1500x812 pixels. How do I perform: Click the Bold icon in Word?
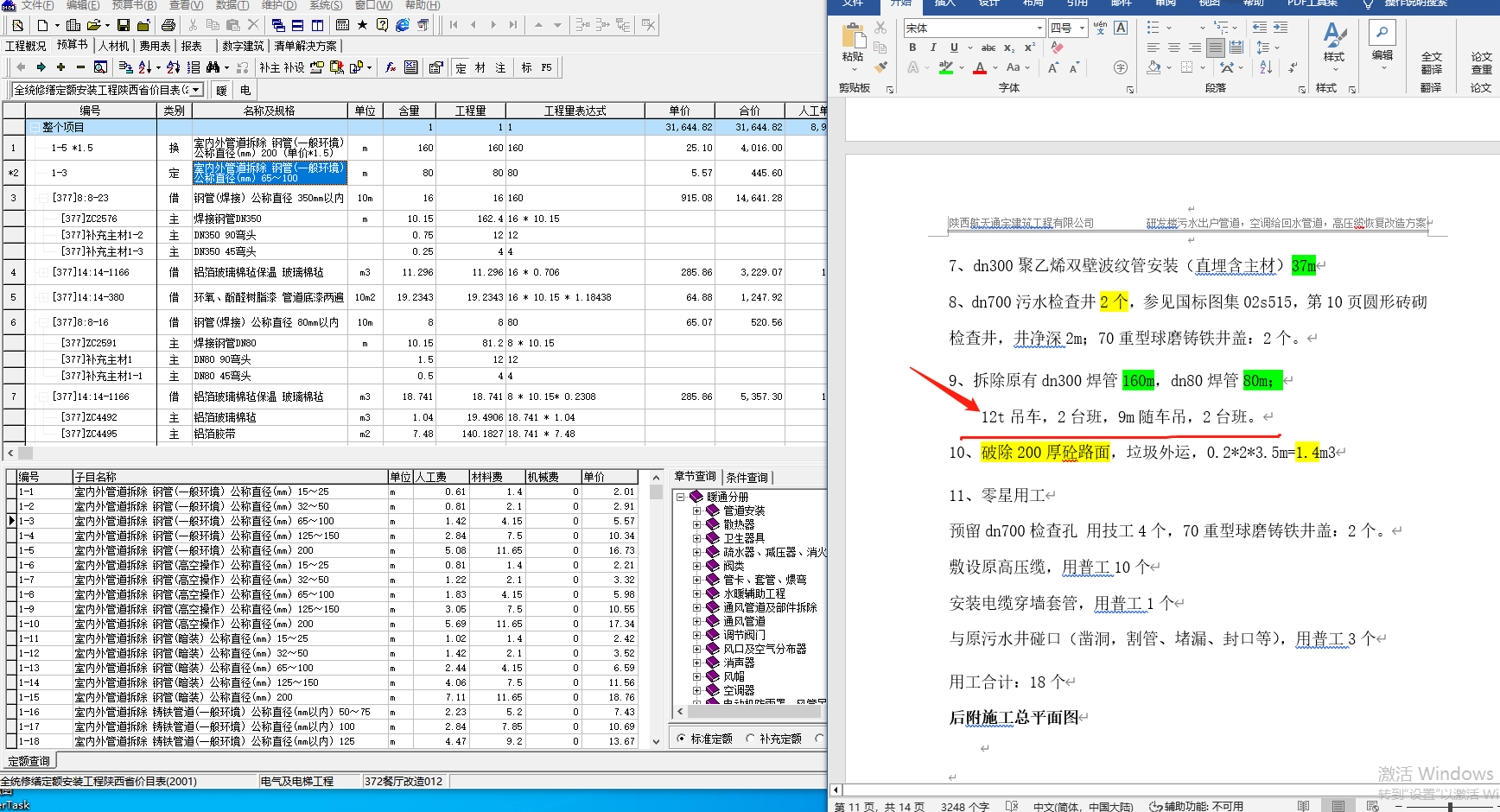[x=912, y=48]
